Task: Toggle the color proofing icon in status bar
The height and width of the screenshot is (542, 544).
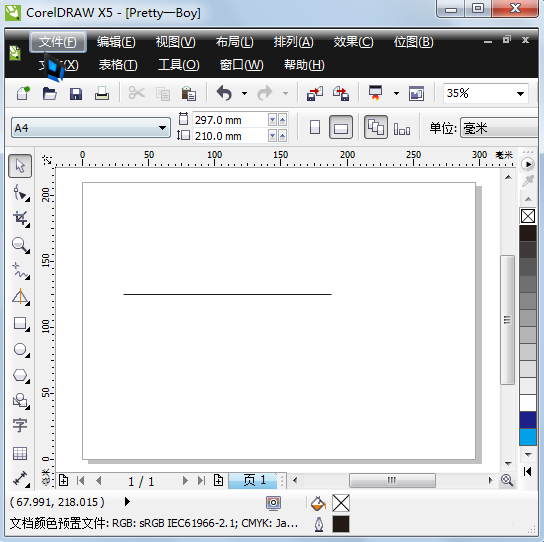Action: pyautogui.click(x=273, y=503)
